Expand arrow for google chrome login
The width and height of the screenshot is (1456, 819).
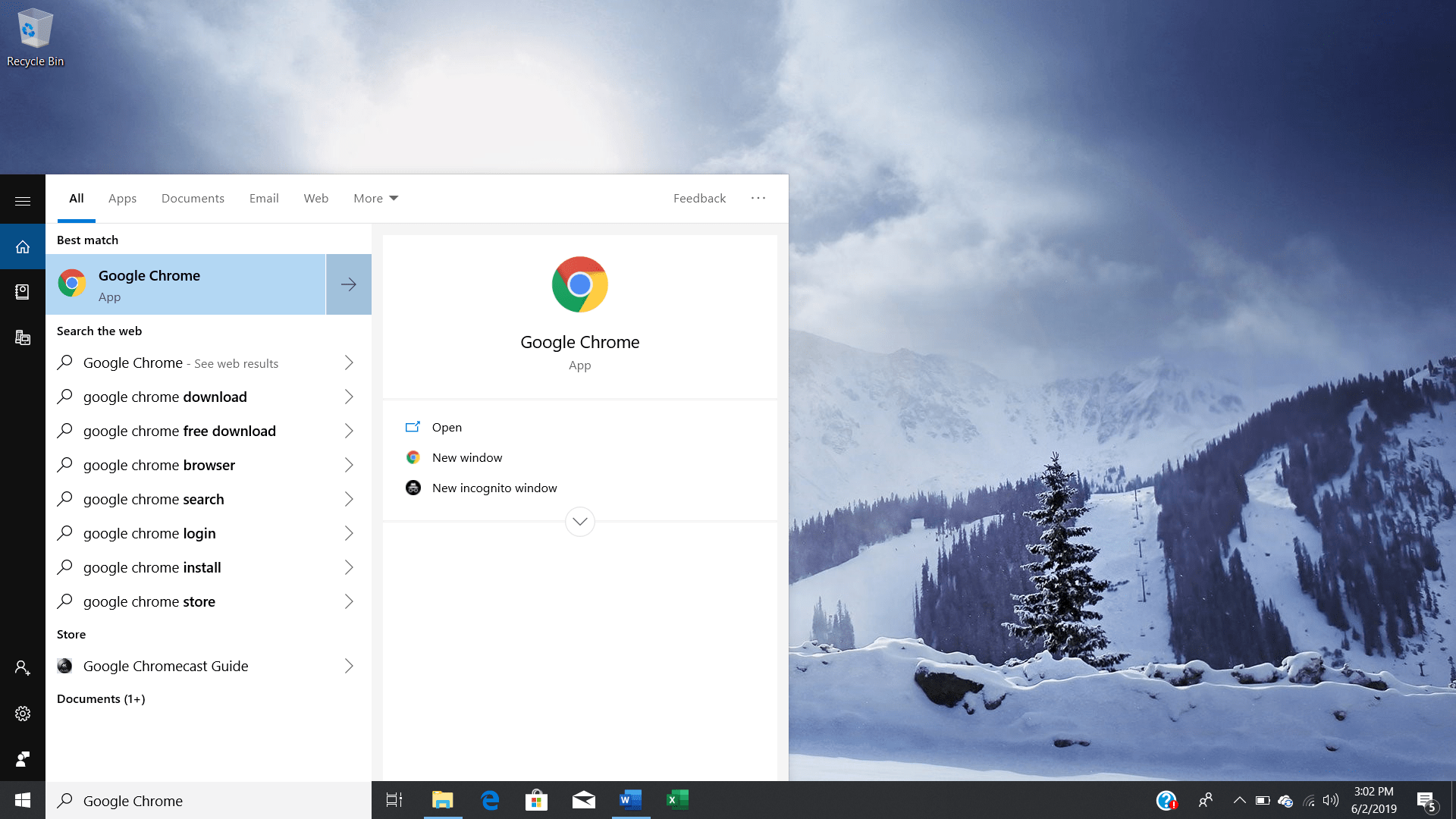(x=349, y=533)
